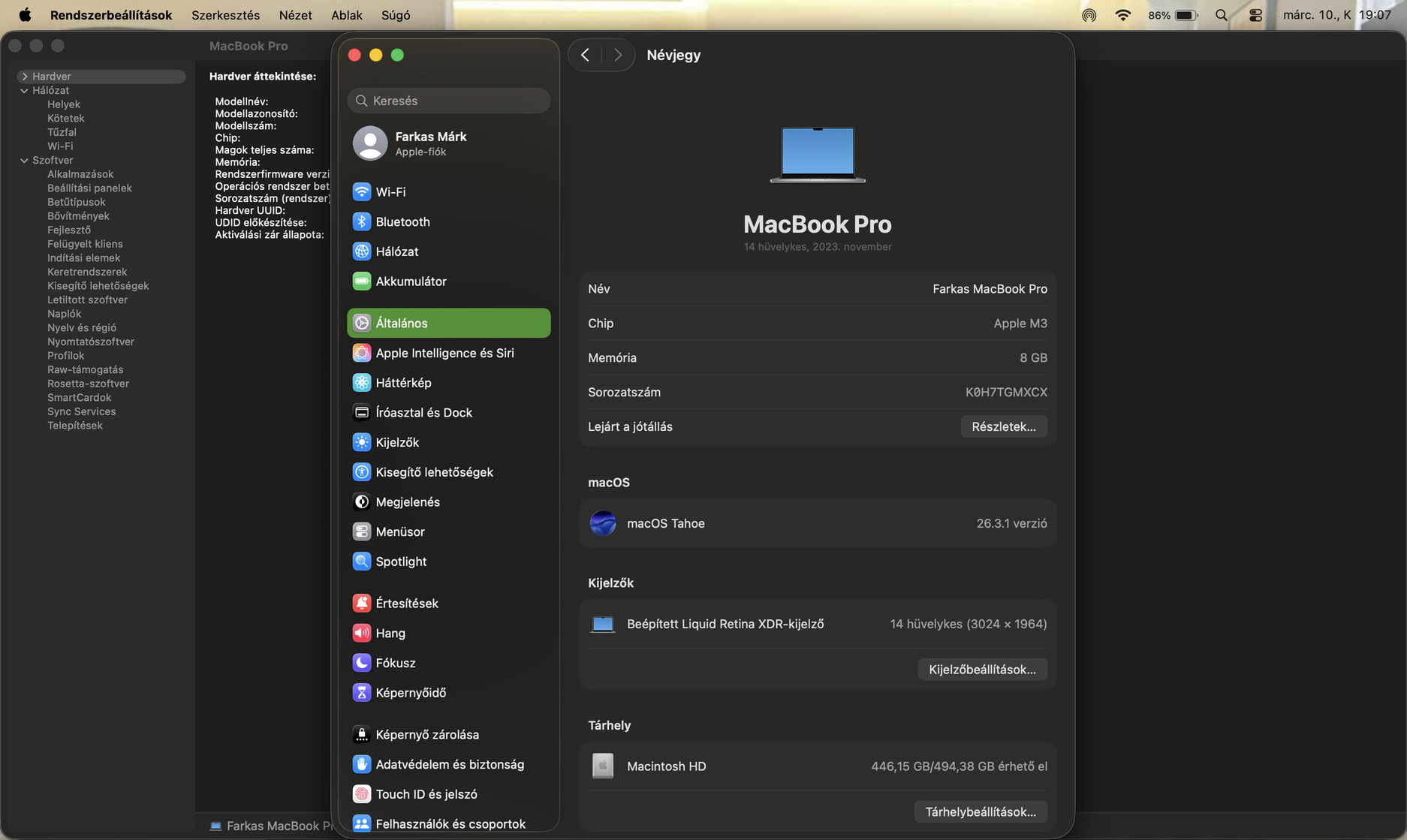
Task: Open Adatvédelem és biztonság hand icon
Action: pos(361,764)
